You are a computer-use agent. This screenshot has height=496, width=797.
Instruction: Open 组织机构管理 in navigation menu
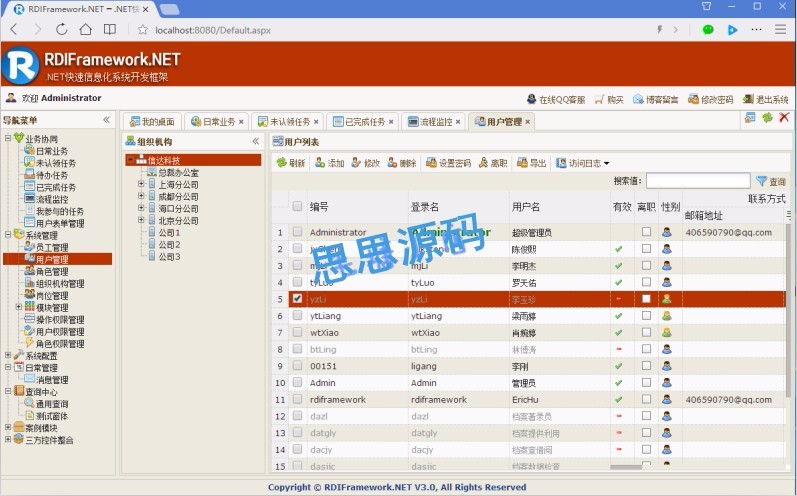(60, 284)
